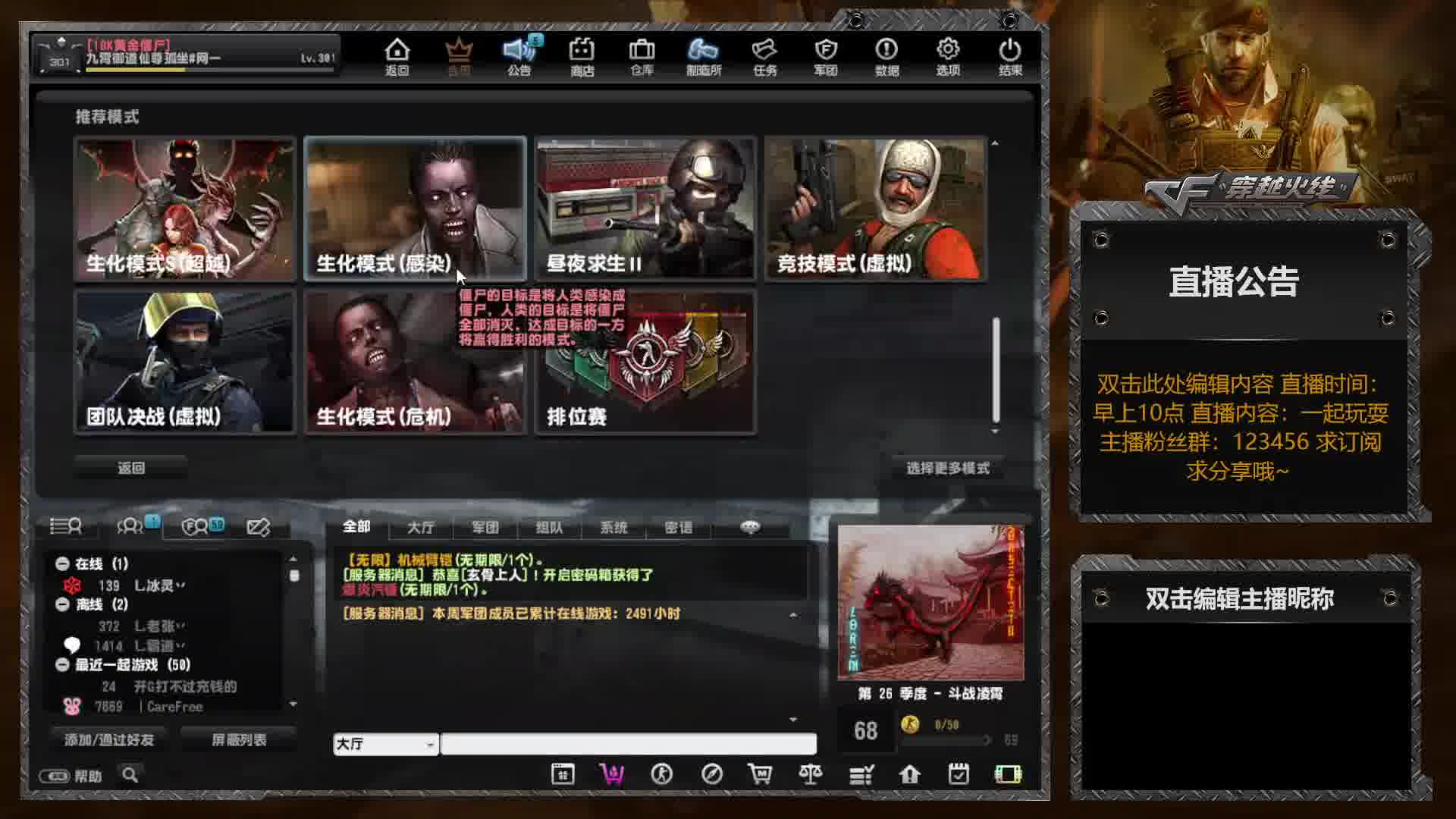Click the mode list scroll-down arrow
This screenshot has height=819, width=1456.
click(995, 431)
